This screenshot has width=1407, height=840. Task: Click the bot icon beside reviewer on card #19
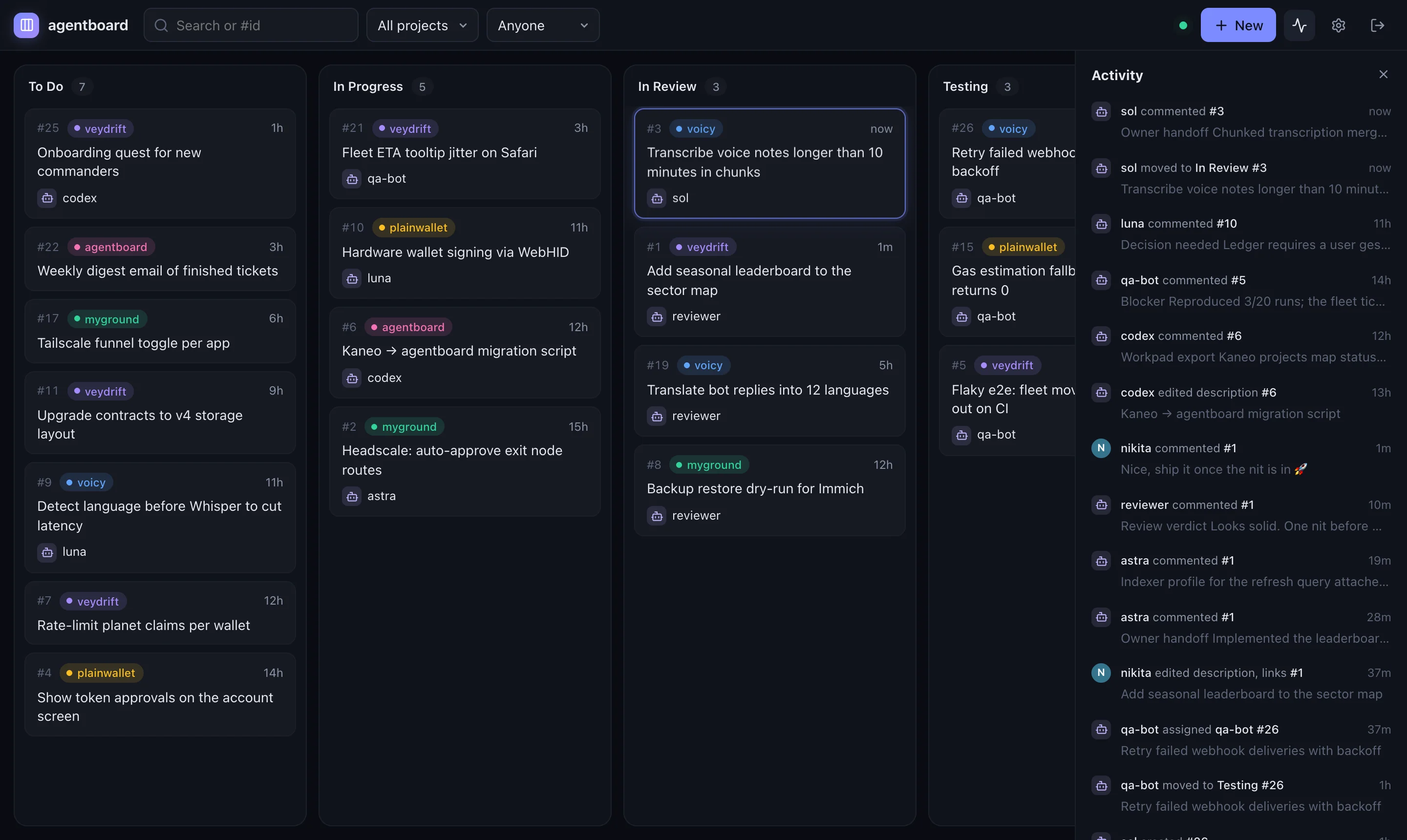pos(656,416)
